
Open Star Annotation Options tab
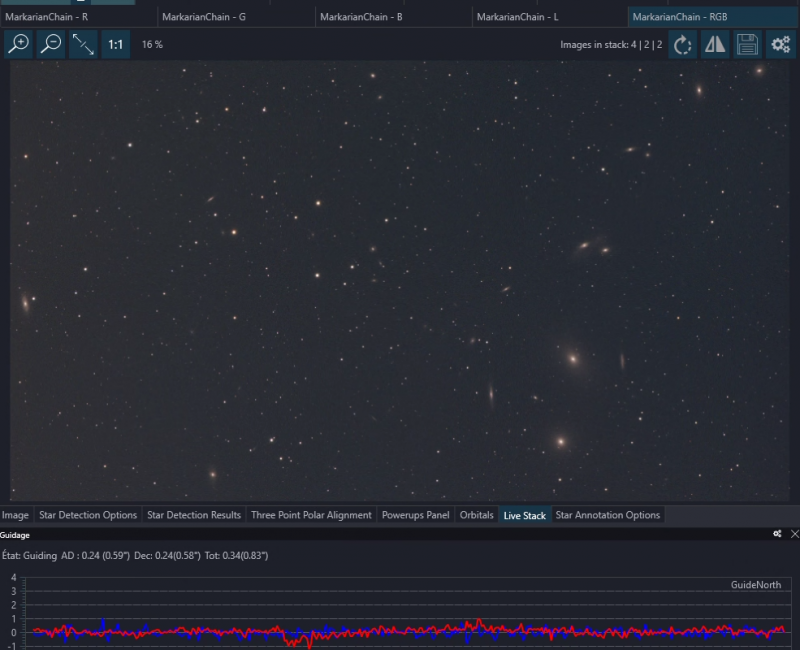point(608,515)
